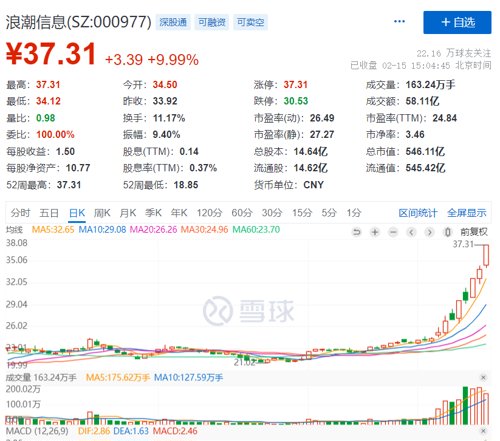This screenshot has height=441, width=500.
Task: Close the volume indicator panel
Action: [x=483, y=378]
